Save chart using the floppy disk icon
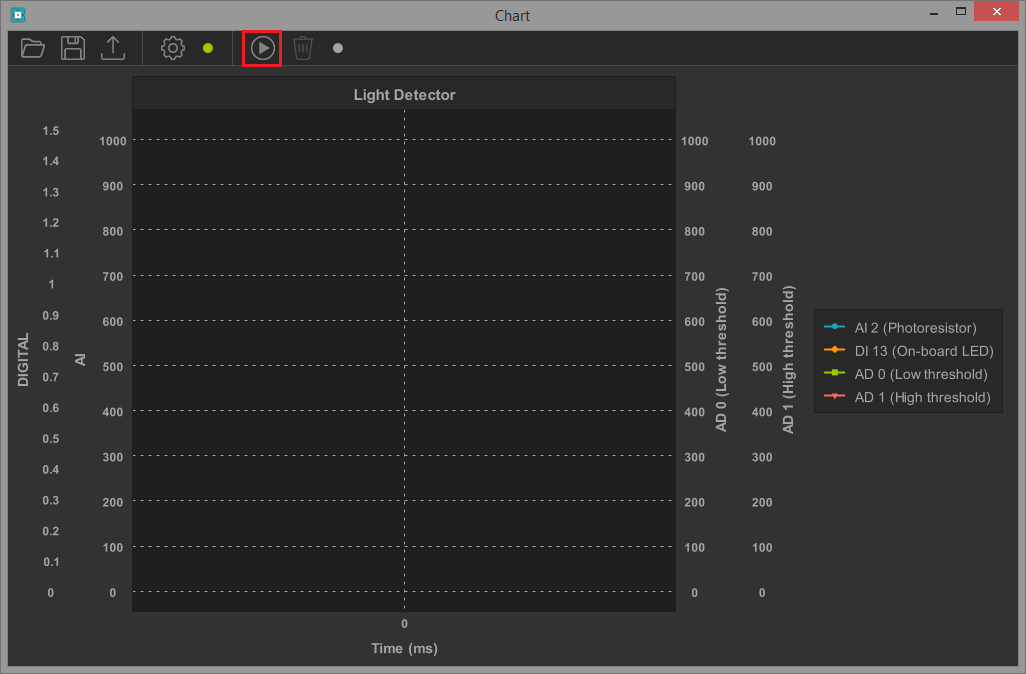 tap(73, 48)
